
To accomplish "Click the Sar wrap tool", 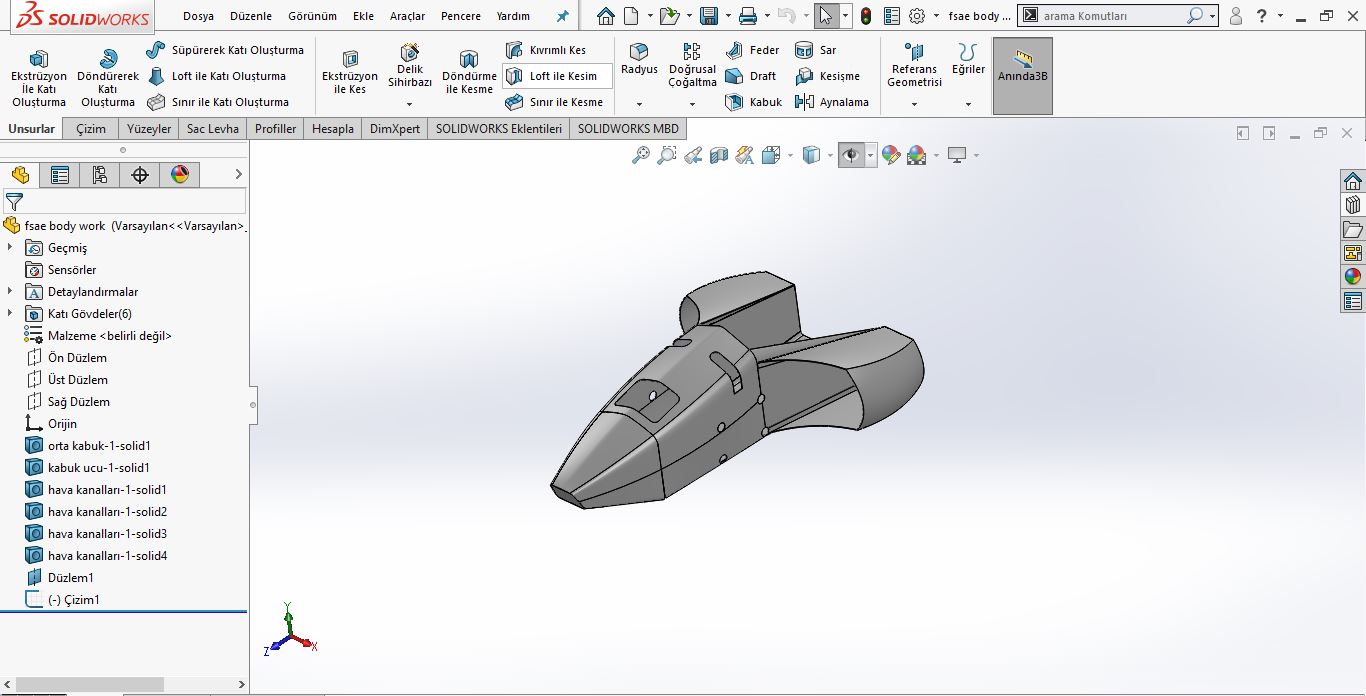I will 816,50.
